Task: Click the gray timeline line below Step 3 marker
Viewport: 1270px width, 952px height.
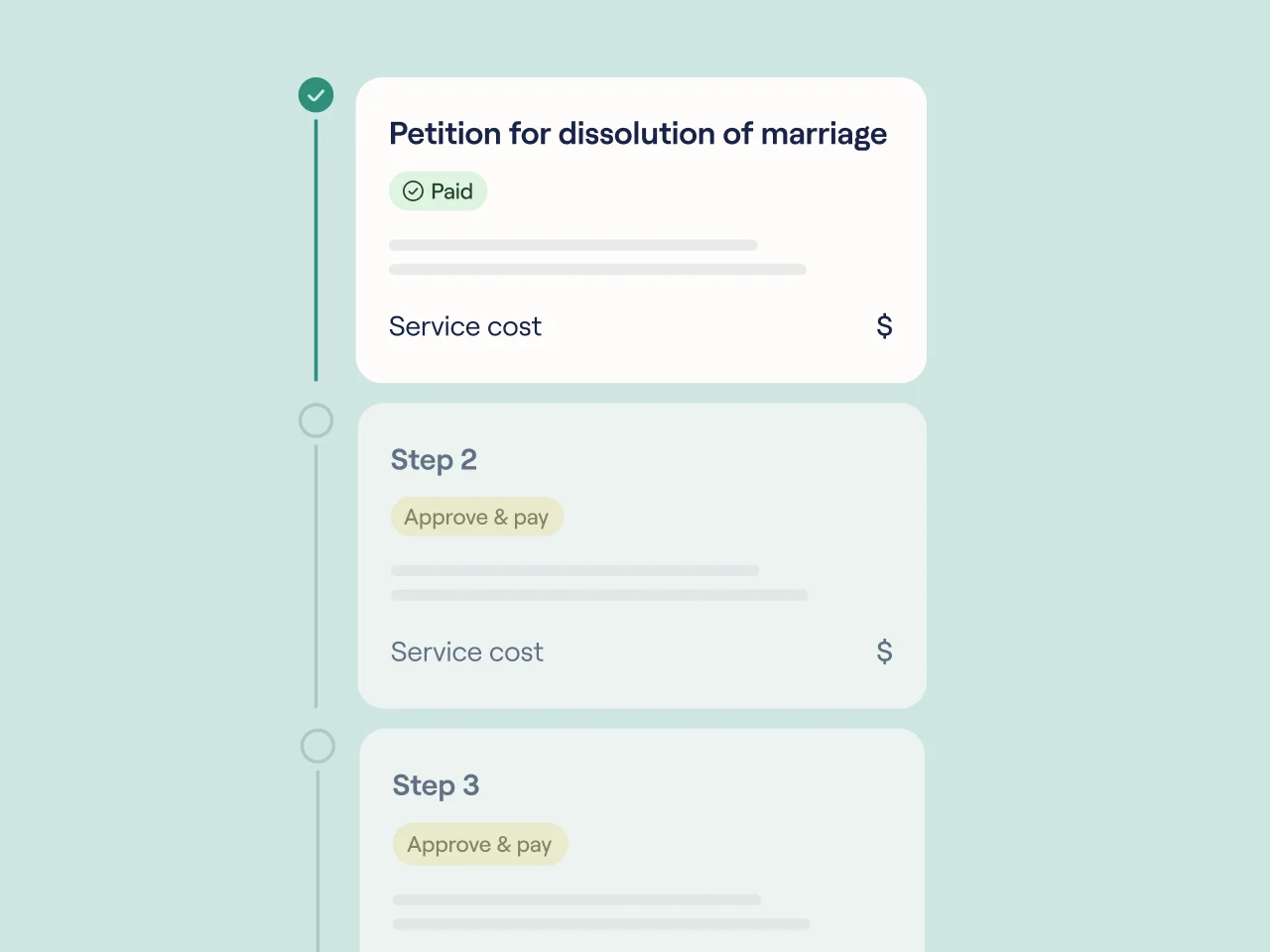Action: (x=317, y=863)
